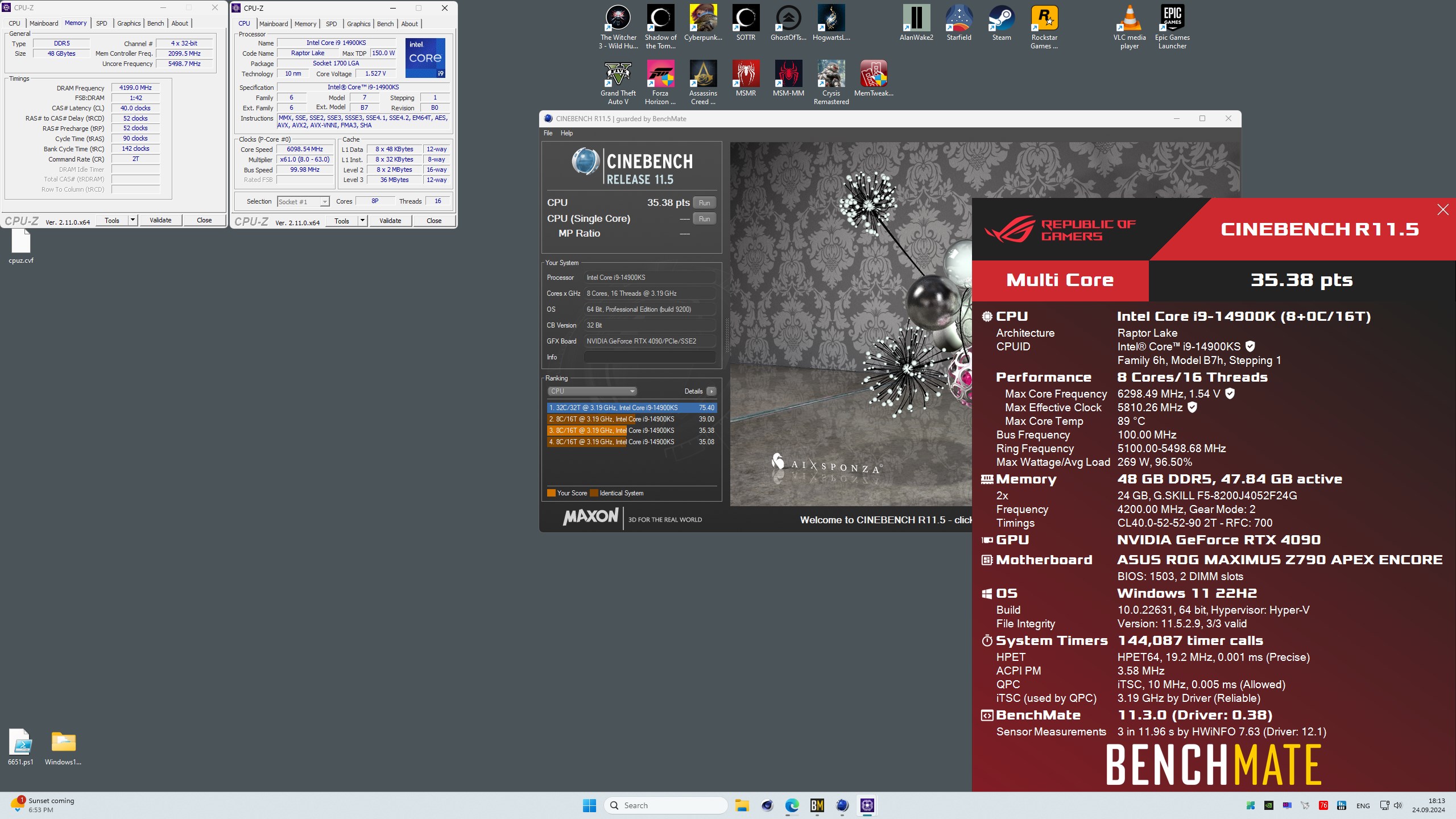Image resolution: width=1456 pixels, height=819 pixels.
Task: Click the taskbar Search box
Action: click(x=666, y=805)
